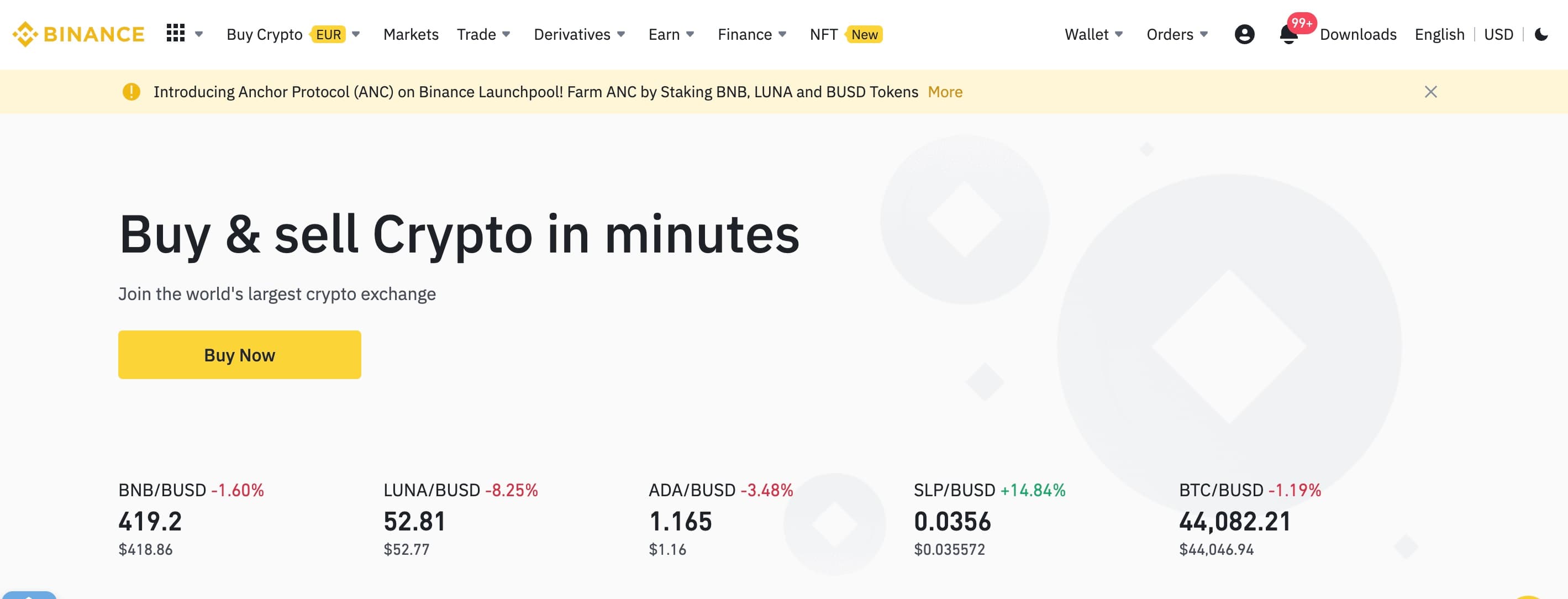The height and width of the screenshot is (599, 1568).
Task: Open the apps grid menu icon
Action: pos(175,34)
